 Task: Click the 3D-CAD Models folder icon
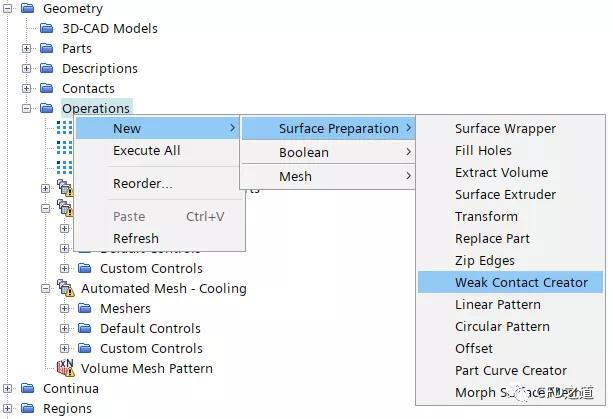(47, 28)
